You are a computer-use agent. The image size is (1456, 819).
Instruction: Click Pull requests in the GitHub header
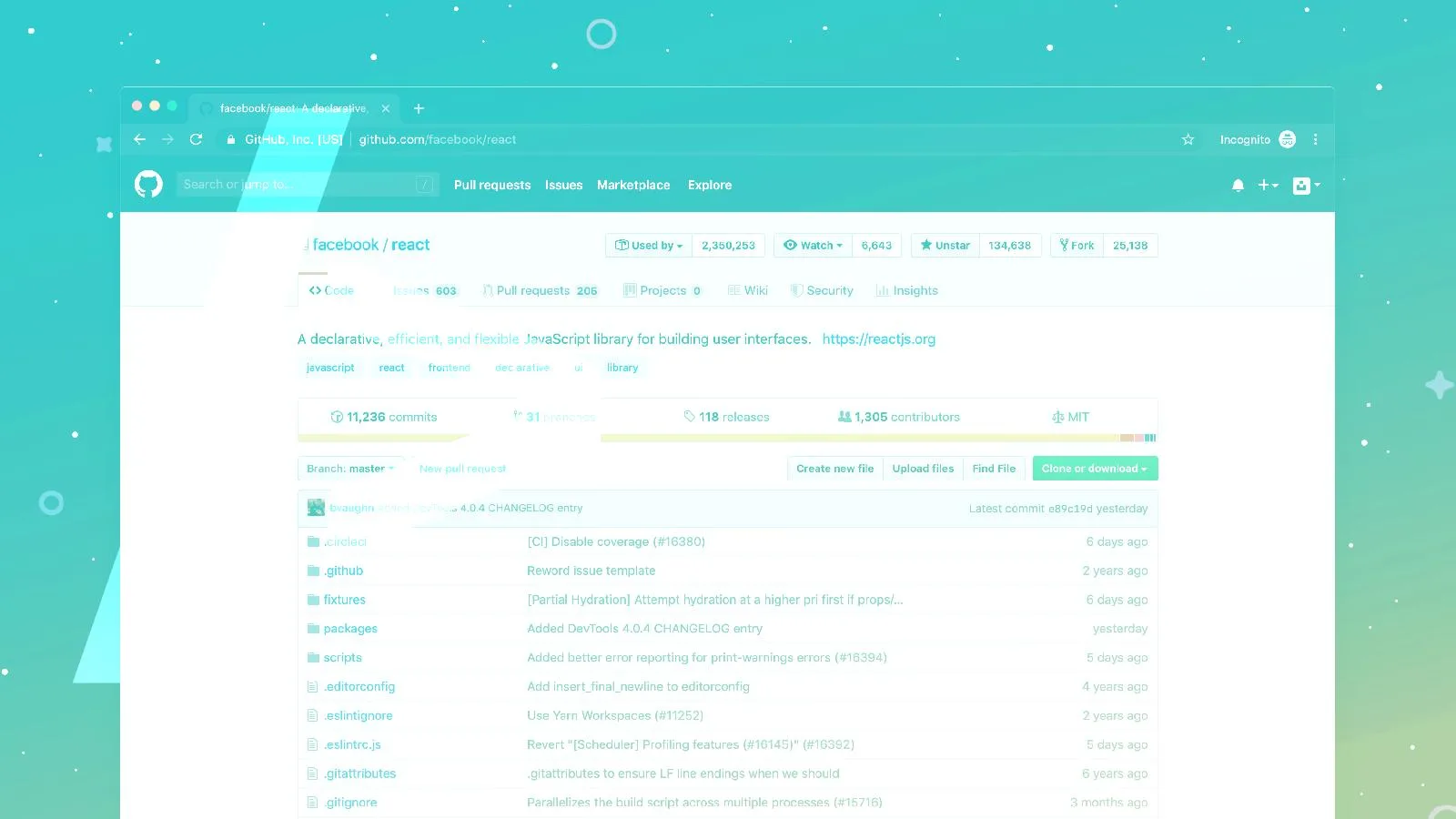492,185
